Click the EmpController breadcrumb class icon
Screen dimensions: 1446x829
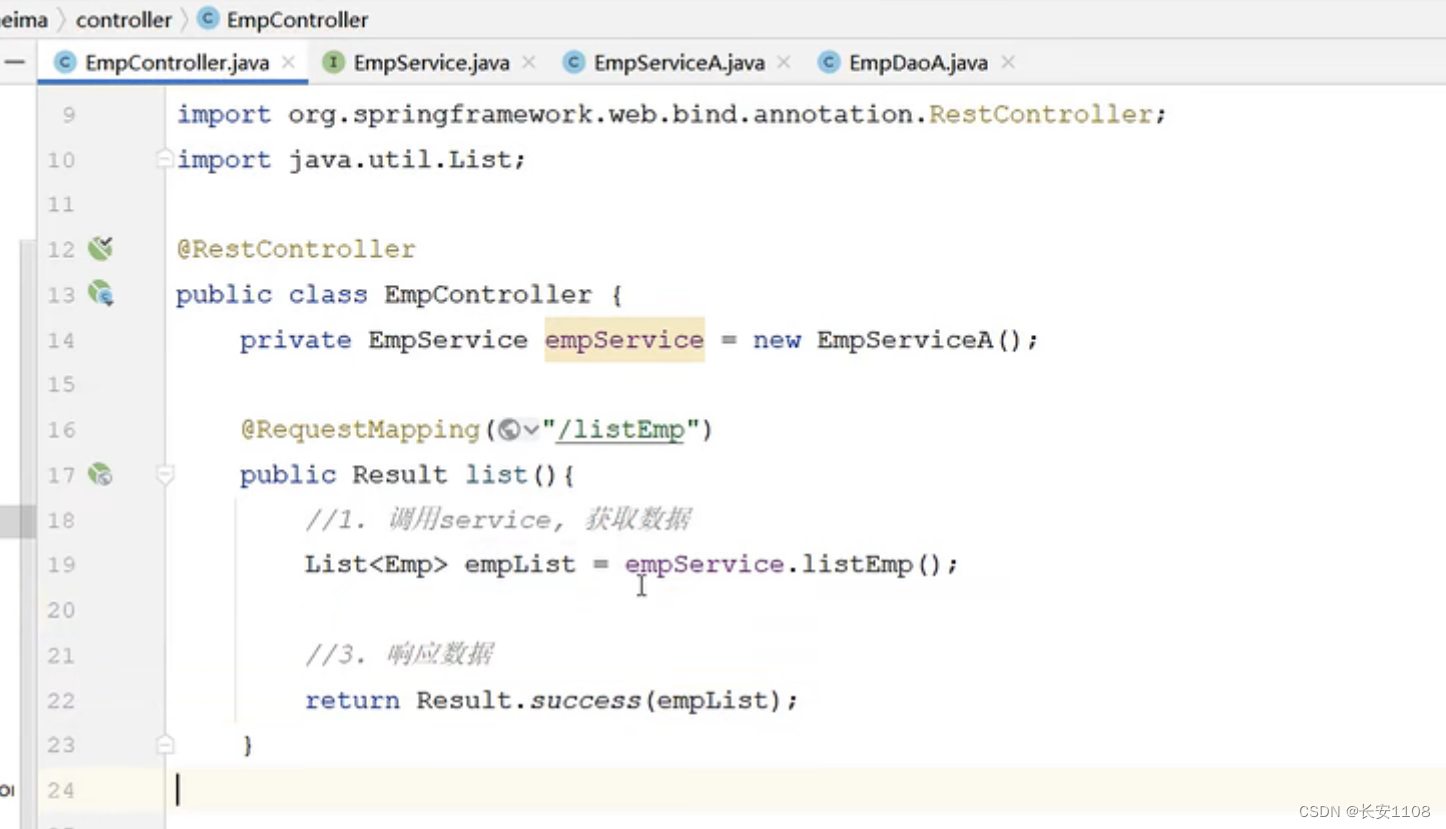(208, 19)
